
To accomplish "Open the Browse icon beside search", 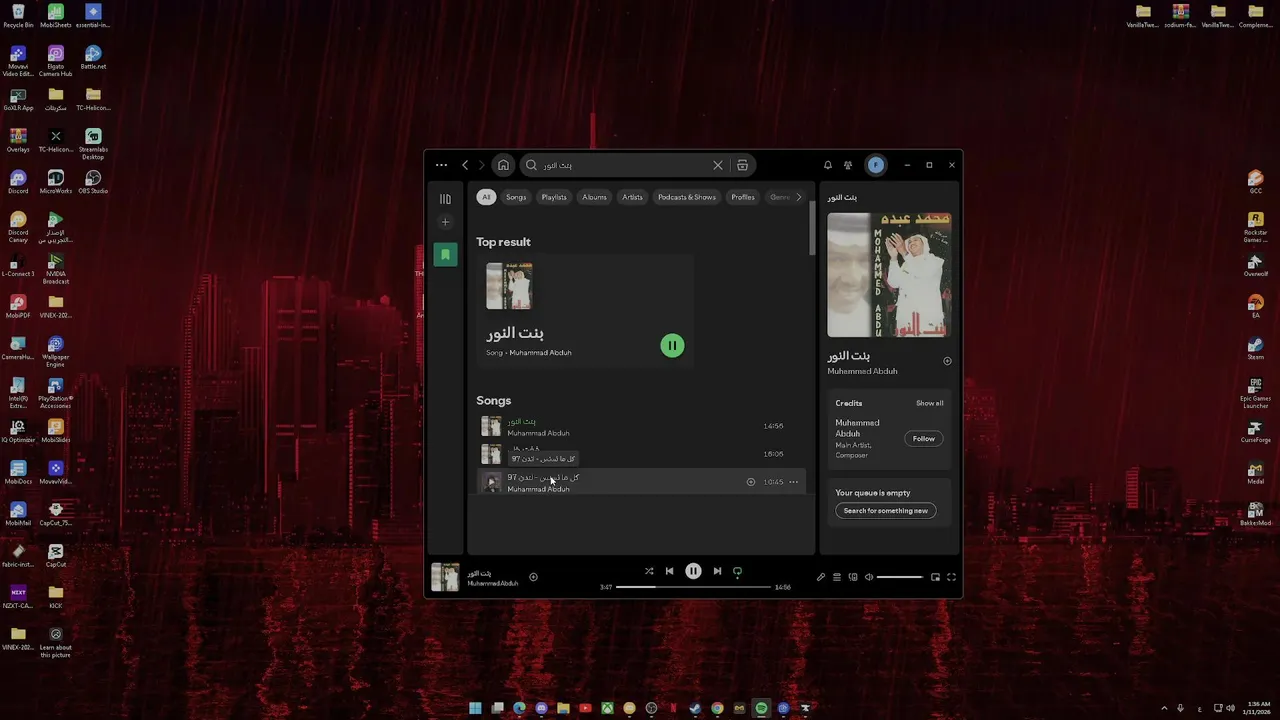I will click(742, 165).
